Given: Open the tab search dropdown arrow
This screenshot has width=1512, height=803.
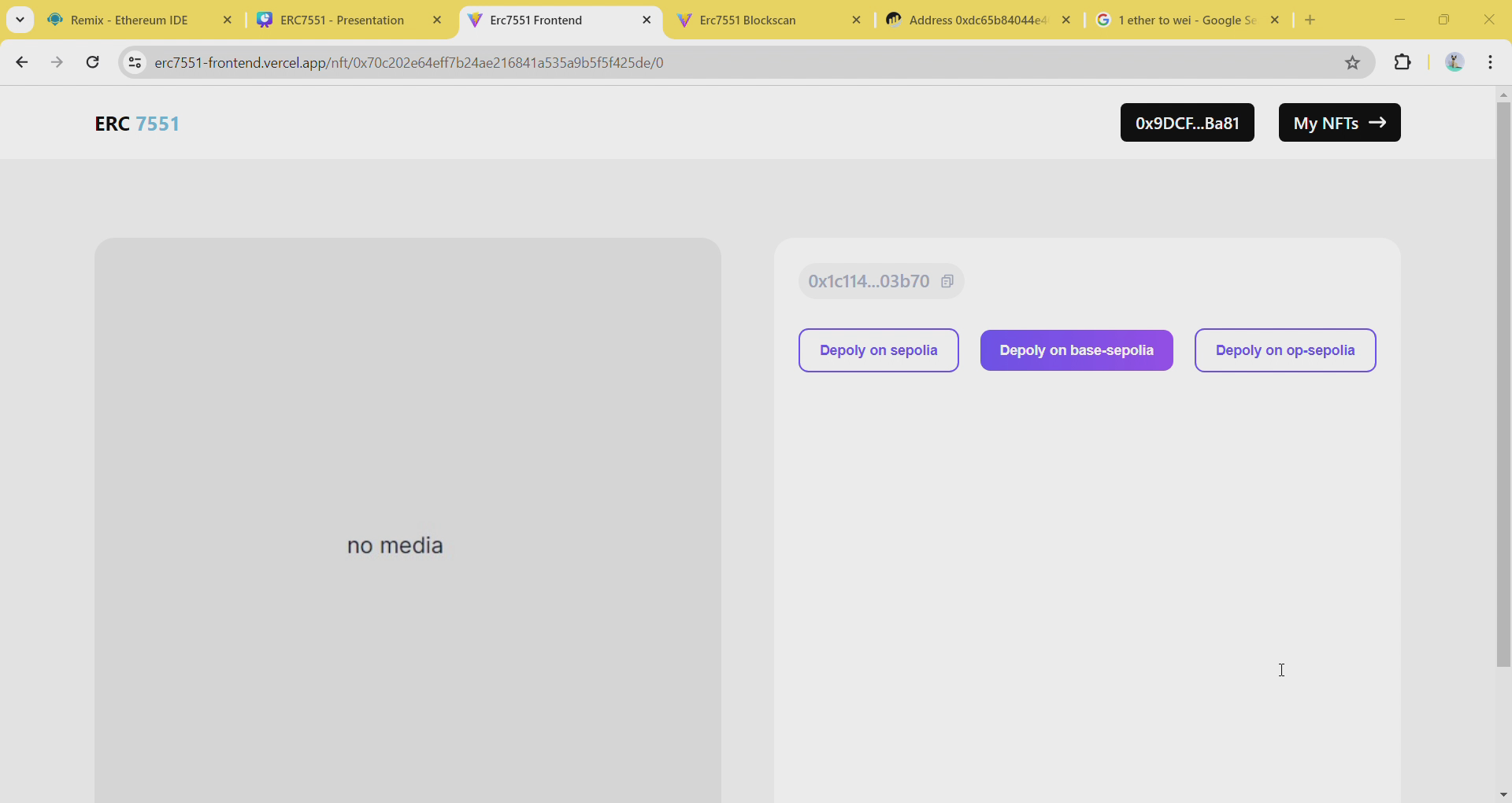Looking at the screenshot, I should click(x=20, y=20).
